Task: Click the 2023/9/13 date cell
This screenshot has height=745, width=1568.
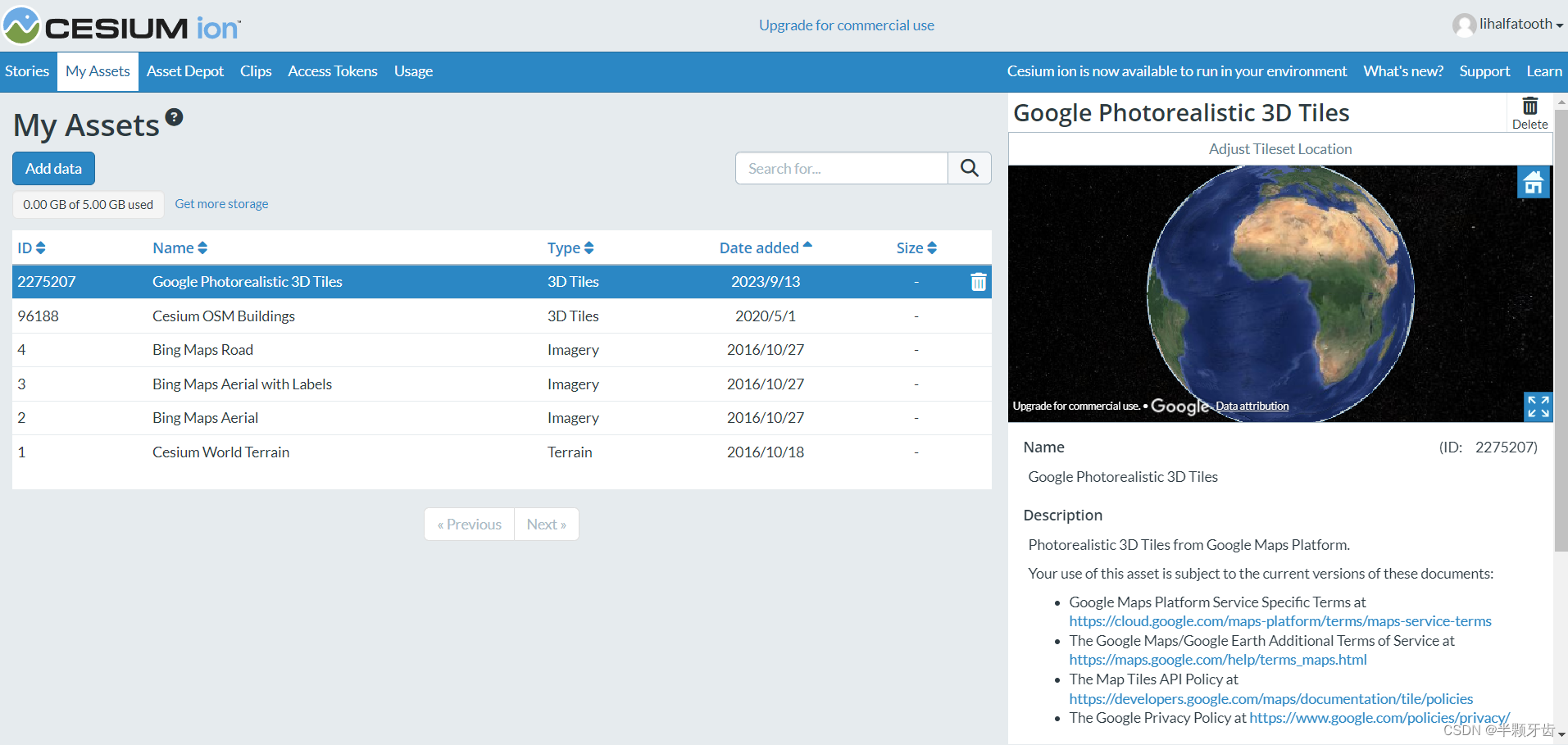Action: pos(766,282)
